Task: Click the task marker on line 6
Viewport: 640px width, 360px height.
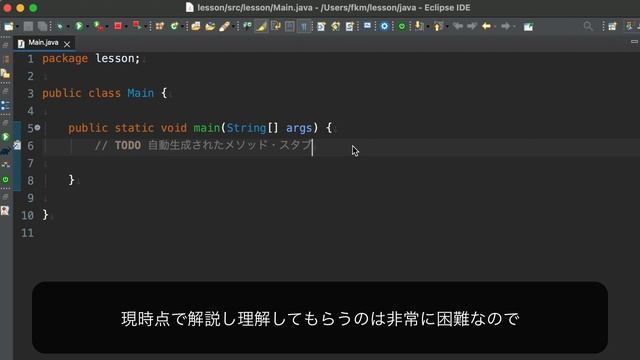Action: [x=17, y=145]
